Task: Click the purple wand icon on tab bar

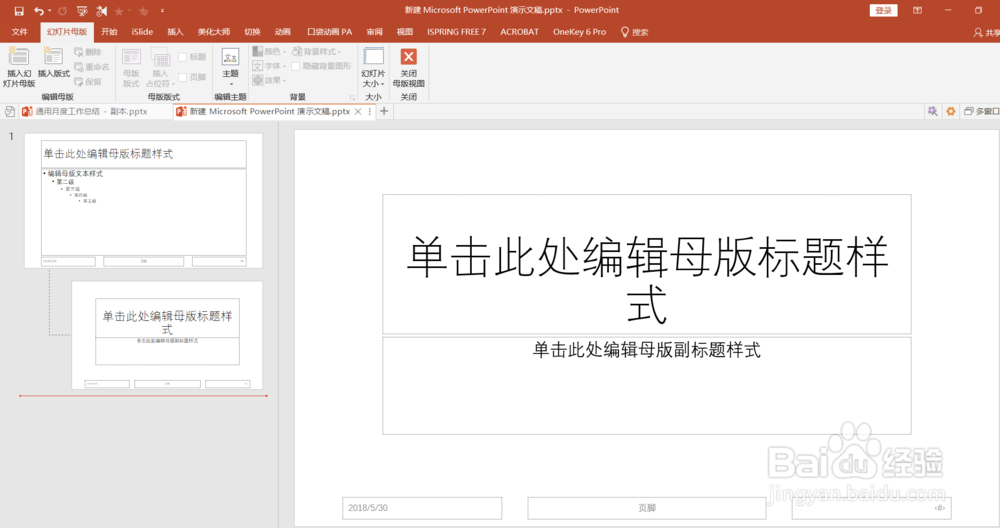Action: pyautogui.click(x=932, y=111)
